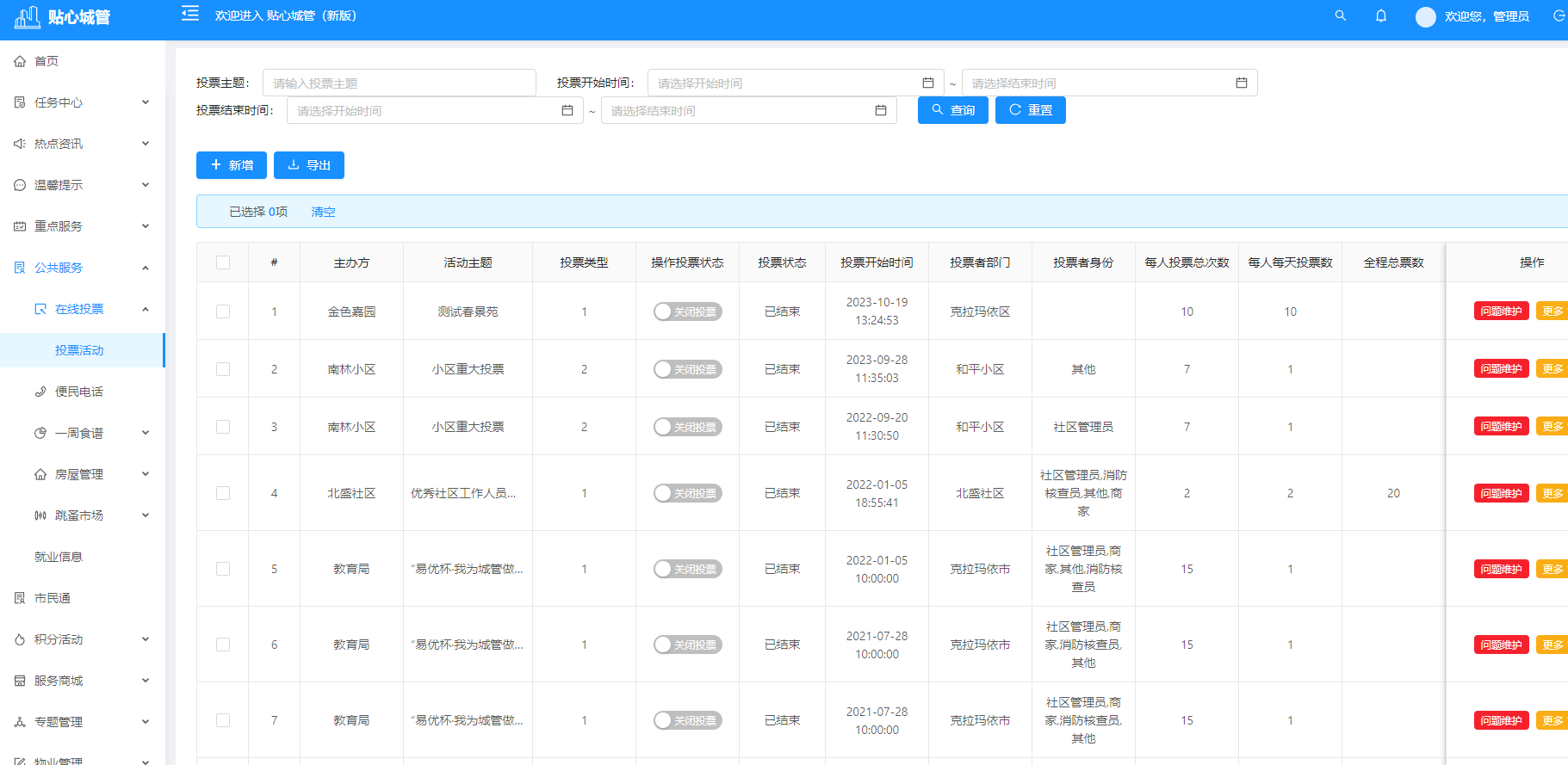Open the notifications bell icon

click(x=1381, y=15)
